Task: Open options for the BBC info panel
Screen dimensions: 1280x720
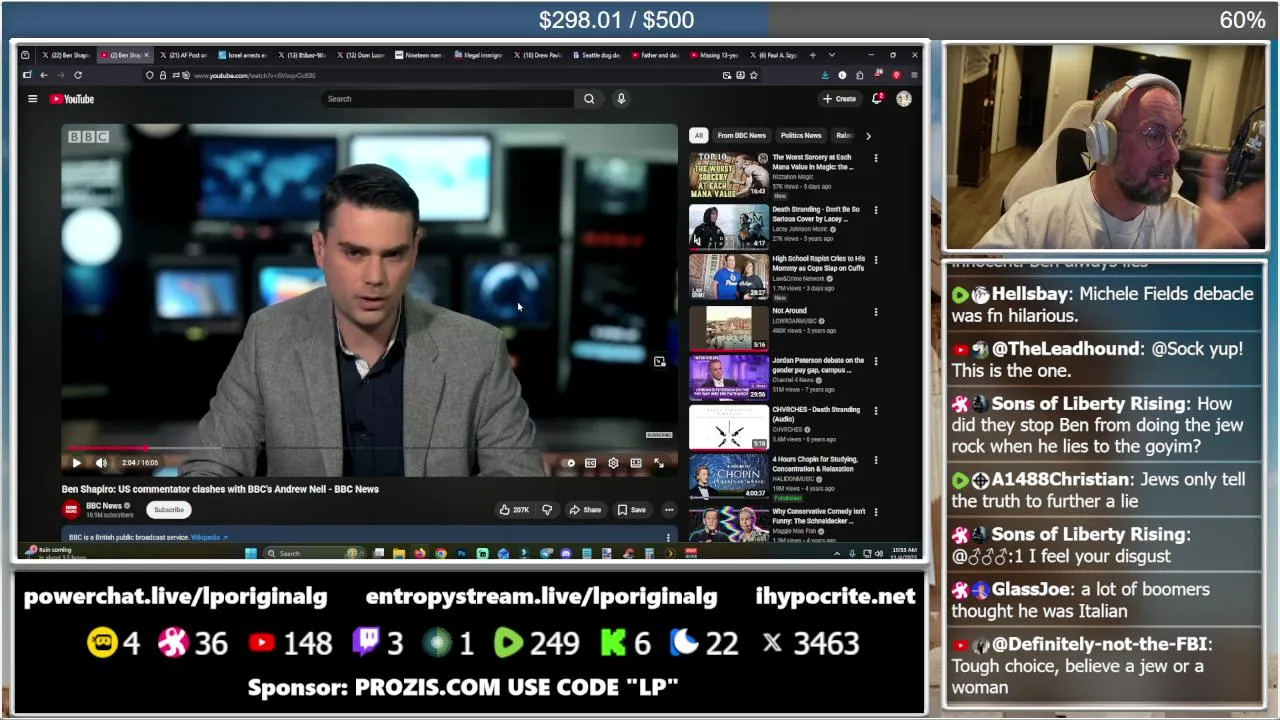Action: [668, 538]
